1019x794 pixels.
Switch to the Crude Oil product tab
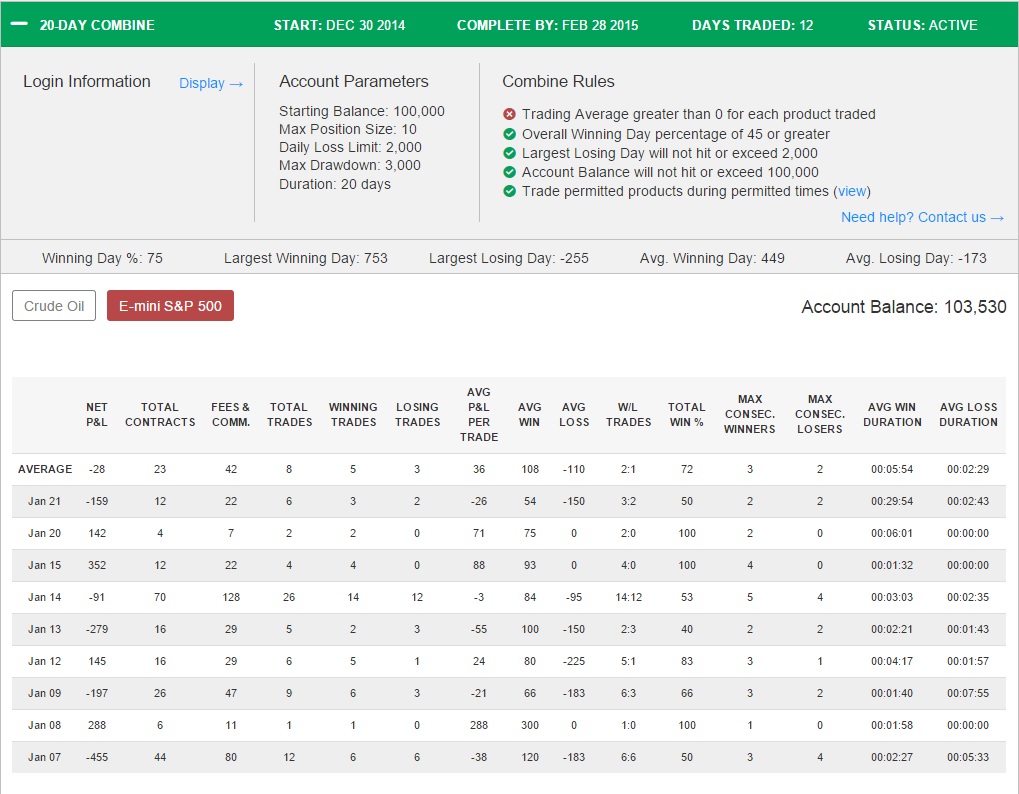coord(54,305)
